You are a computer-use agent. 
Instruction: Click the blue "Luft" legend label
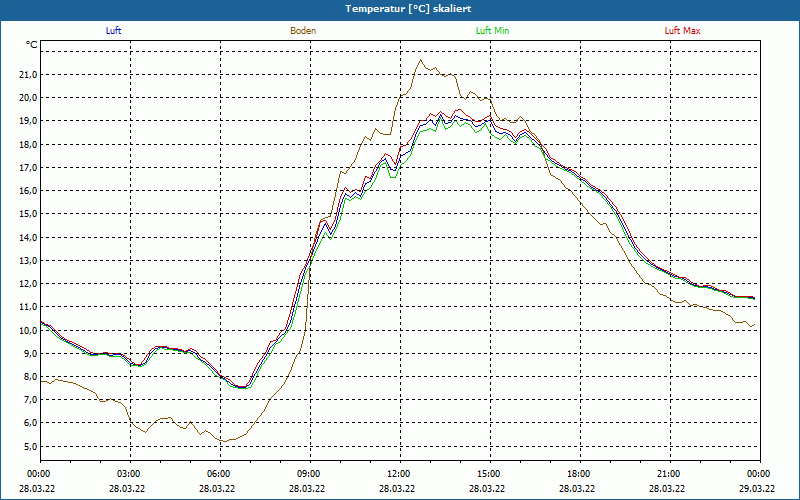click(x=113, y=31)
